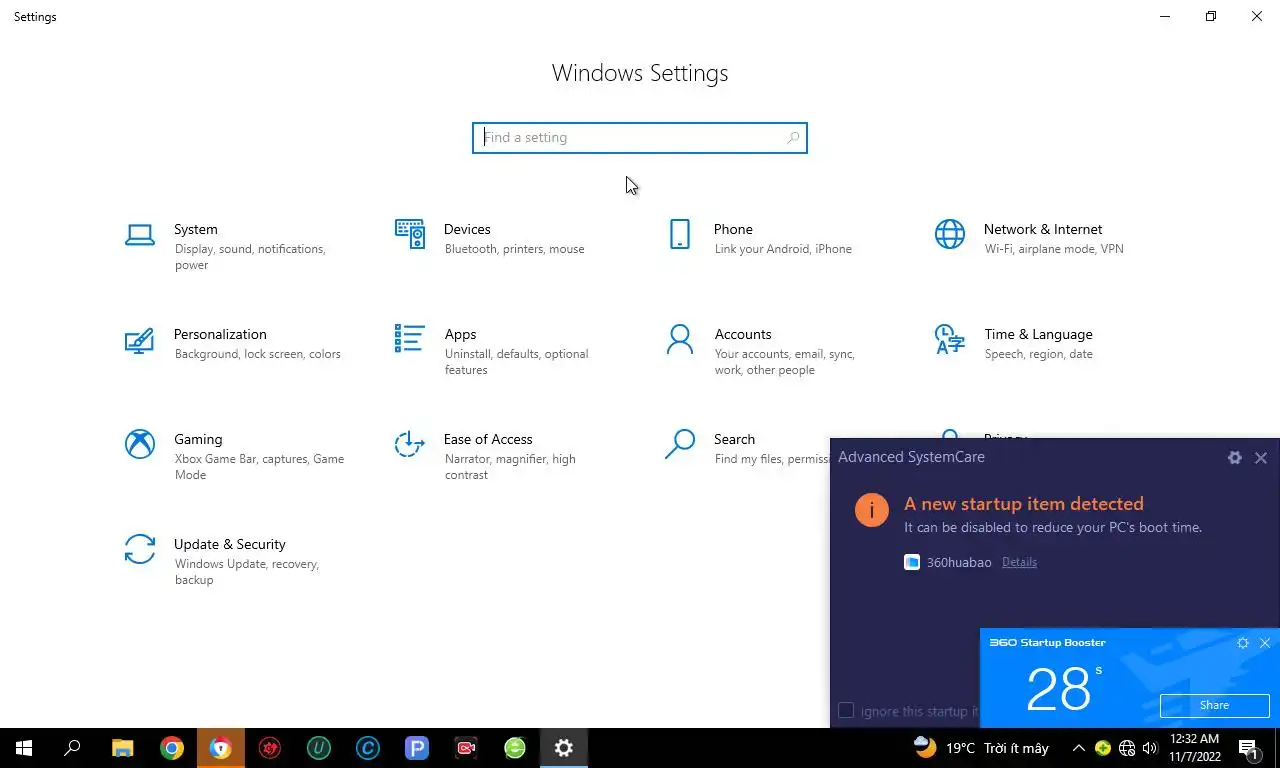Close the Advanced SystemCare popup

point(1261,457)
